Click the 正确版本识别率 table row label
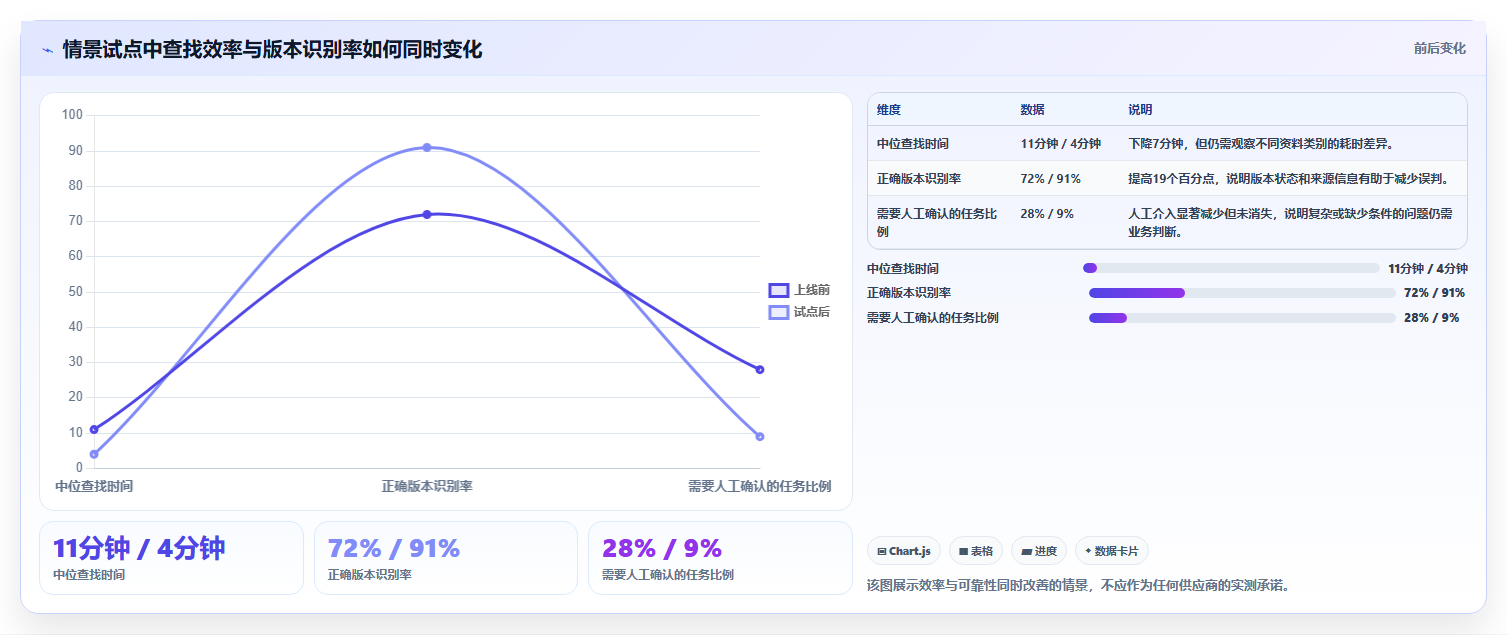1507x635 pixels. (x=919, y=179)
